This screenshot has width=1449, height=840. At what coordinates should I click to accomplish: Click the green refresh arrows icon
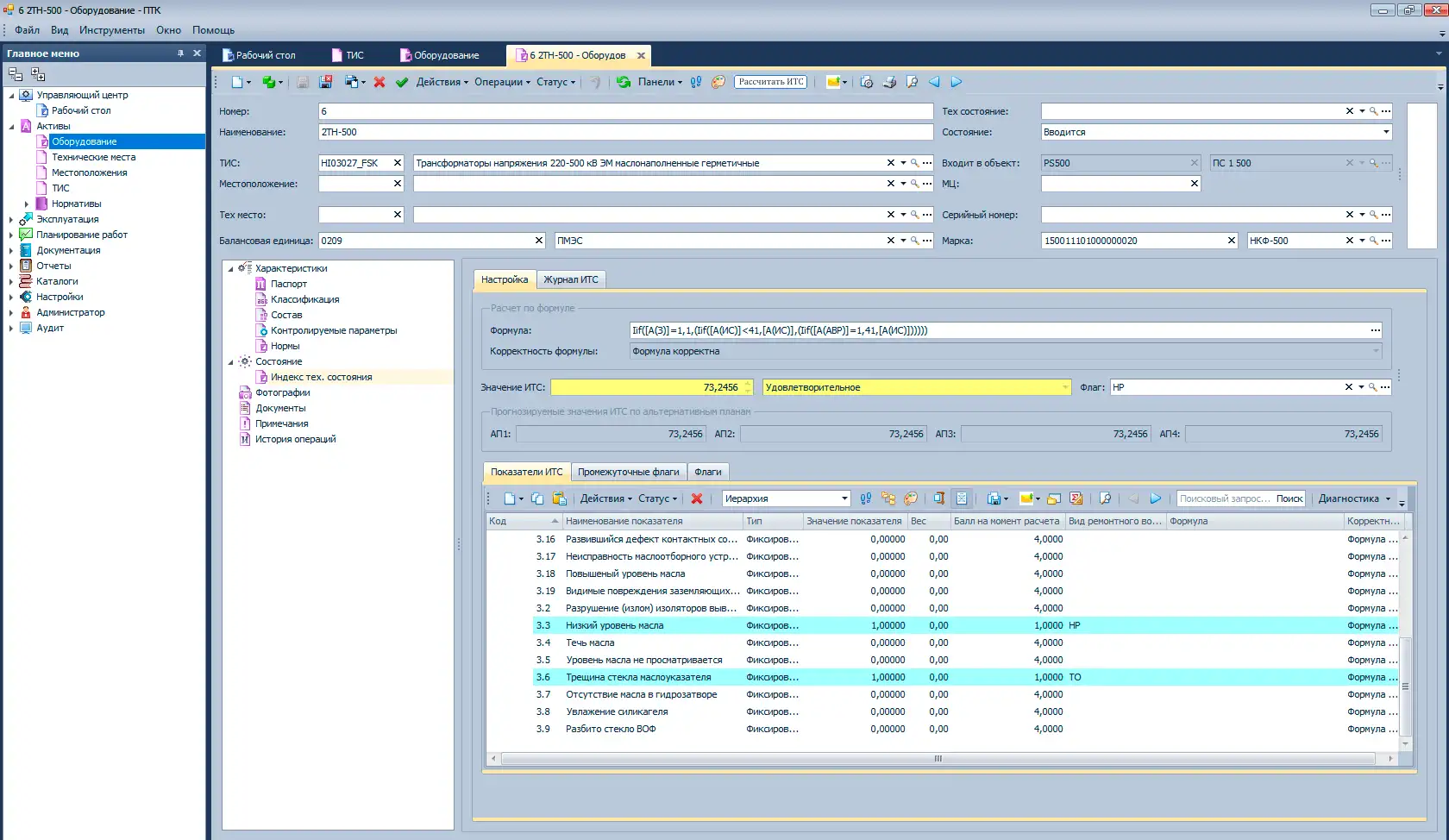click(x=624, y=83)
